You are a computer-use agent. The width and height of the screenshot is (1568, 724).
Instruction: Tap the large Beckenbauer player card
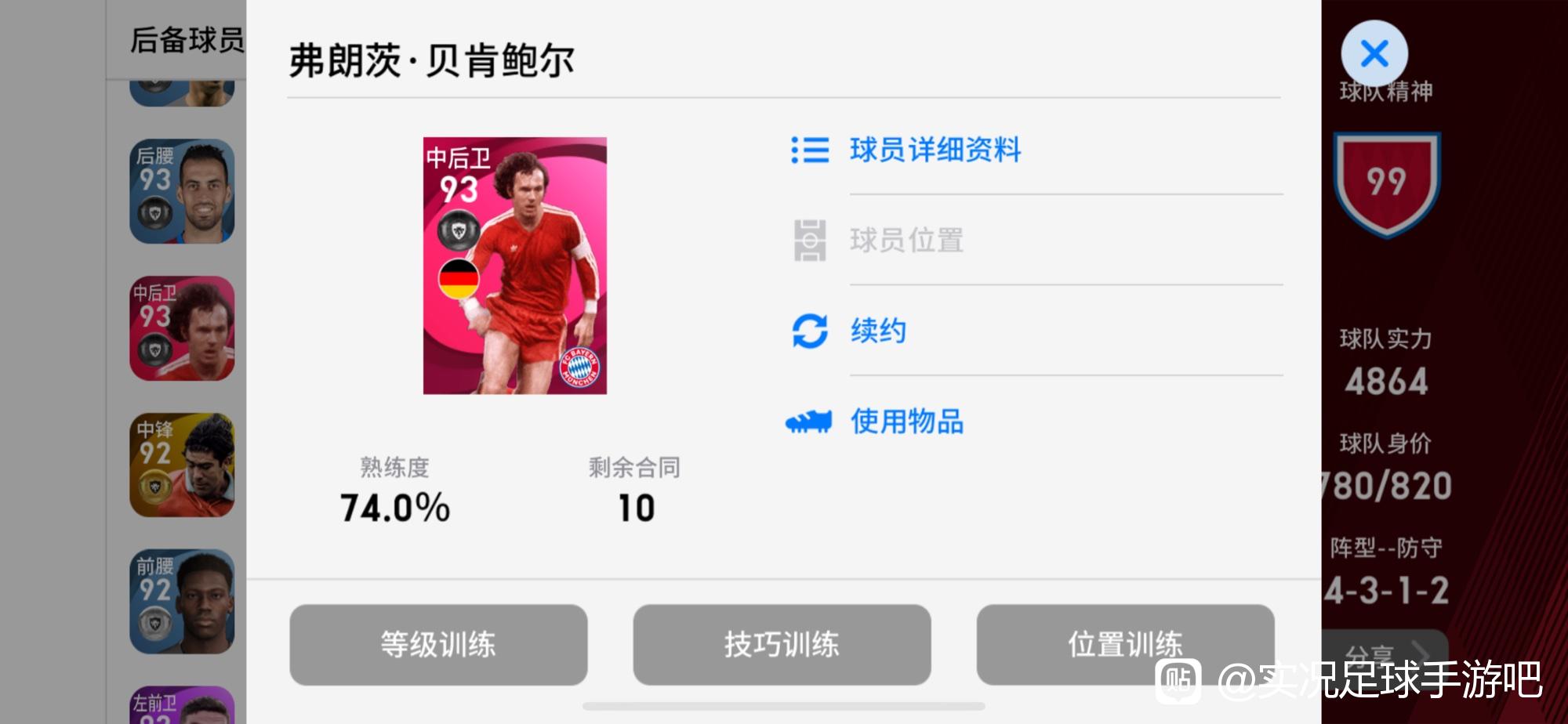[515, 266]
